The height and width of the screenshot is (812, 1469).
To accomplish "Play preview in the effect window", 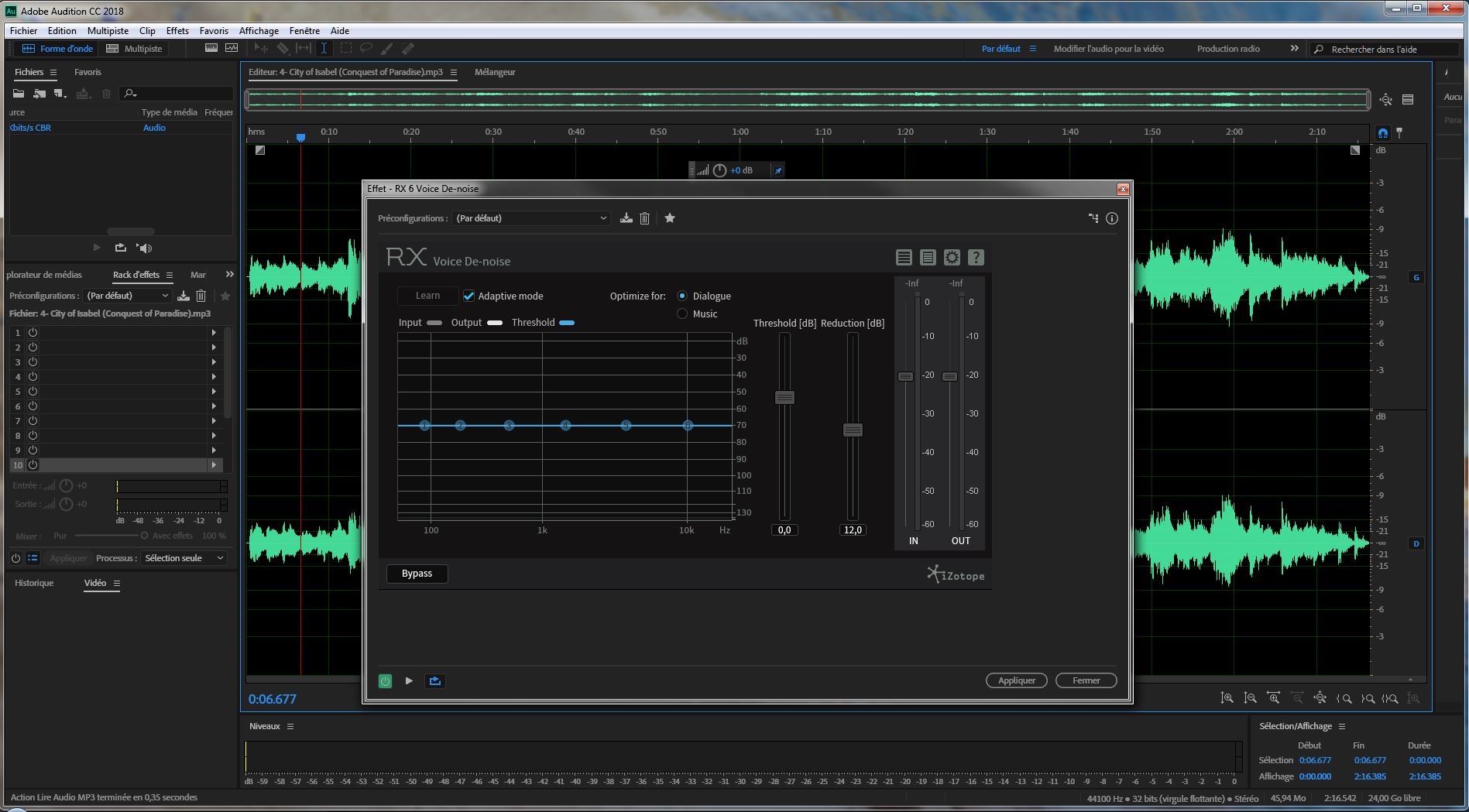I will (x=409, y=681).
